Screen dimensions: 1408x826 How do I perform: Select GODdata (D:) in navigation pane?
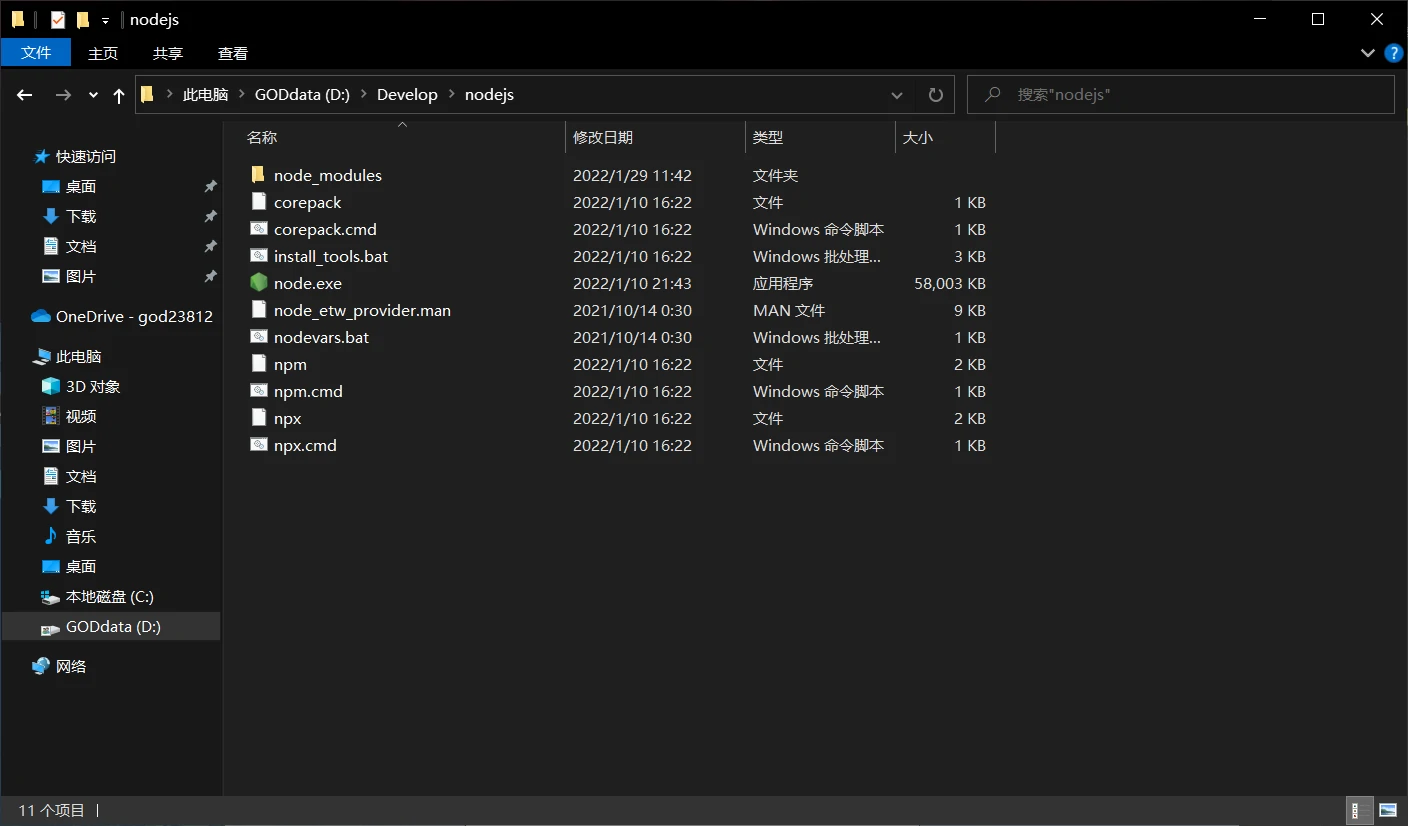pyautogui.click(x=113, y=626)
